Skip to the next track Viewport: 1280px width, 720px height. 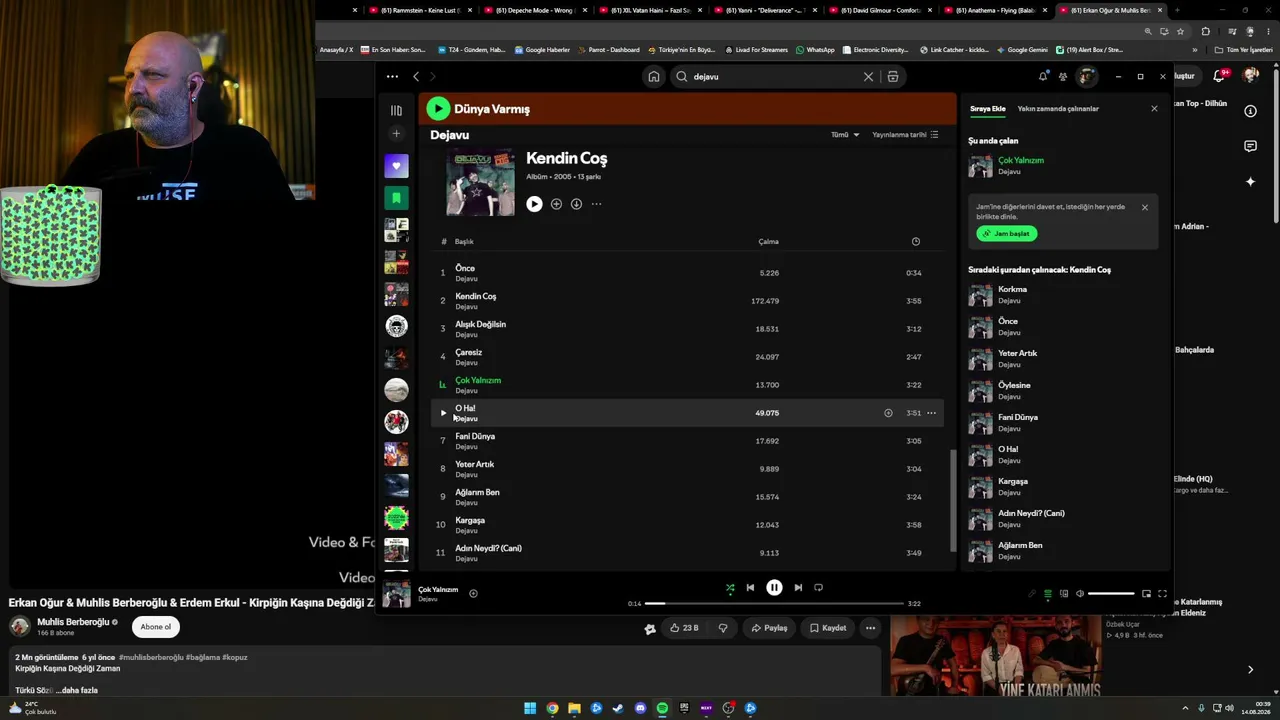pyautogui.click(x=798, y=588)
